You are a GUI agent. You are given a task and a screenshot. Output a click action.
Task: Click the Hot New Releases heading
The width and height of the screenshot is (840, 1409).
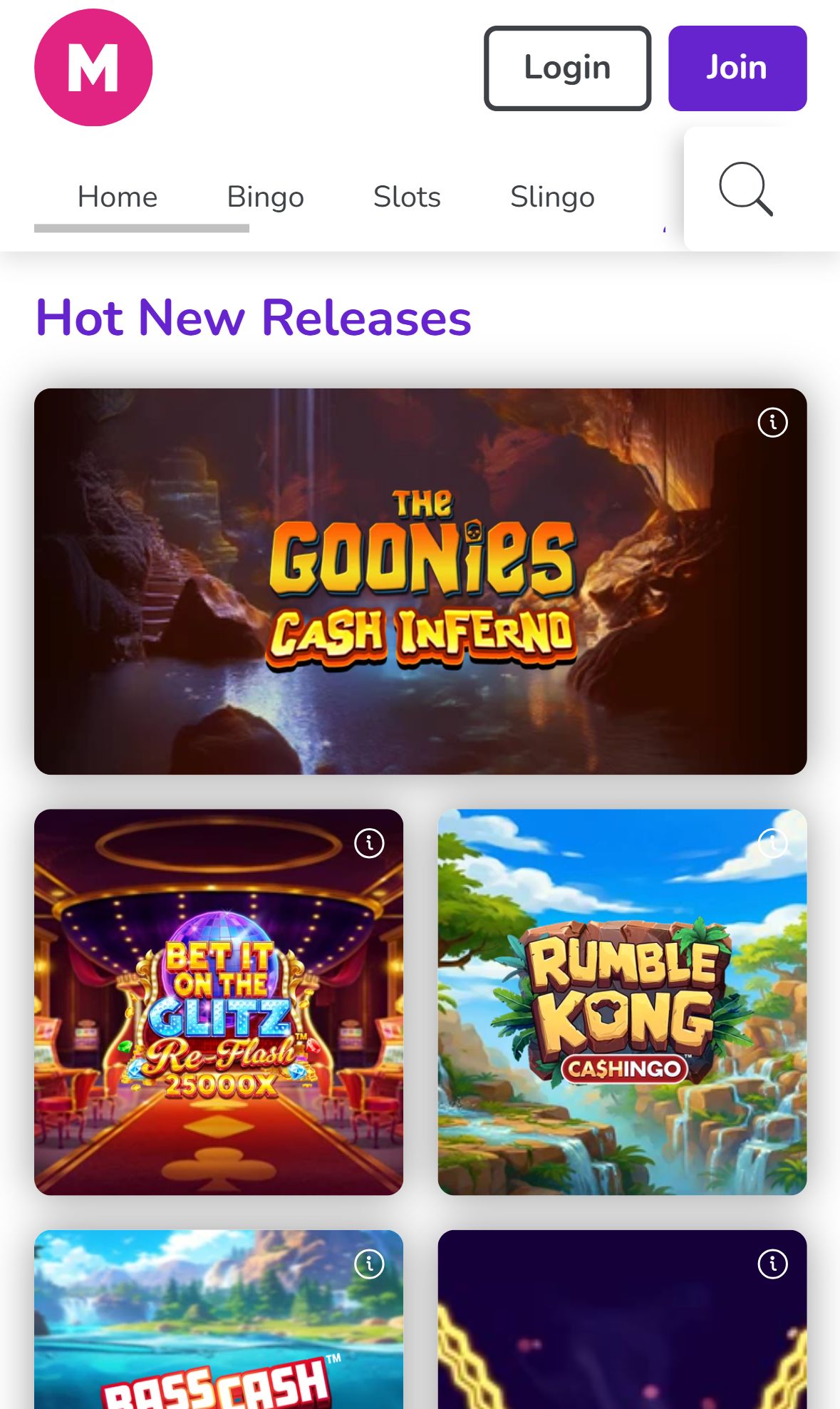pos(254,317)
